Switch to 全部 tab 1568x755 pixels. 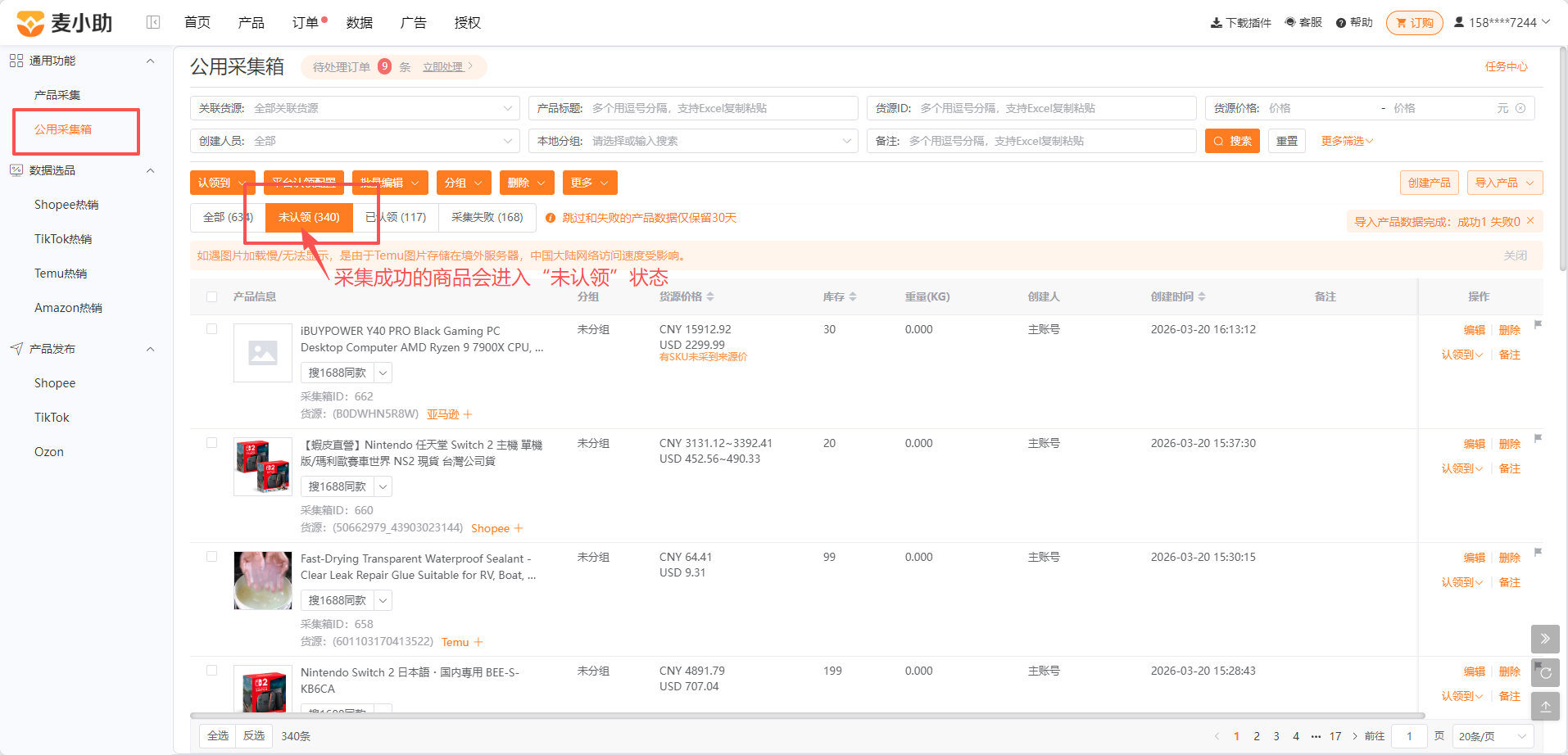click(228, 217)
